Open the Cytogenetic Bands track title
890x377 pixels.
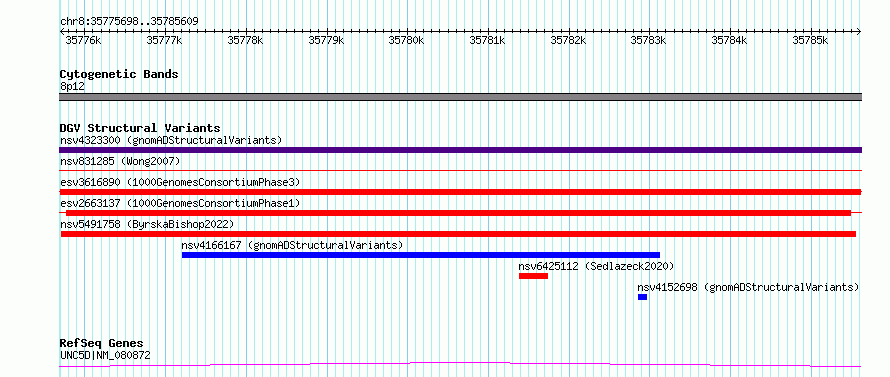[119, 74]
